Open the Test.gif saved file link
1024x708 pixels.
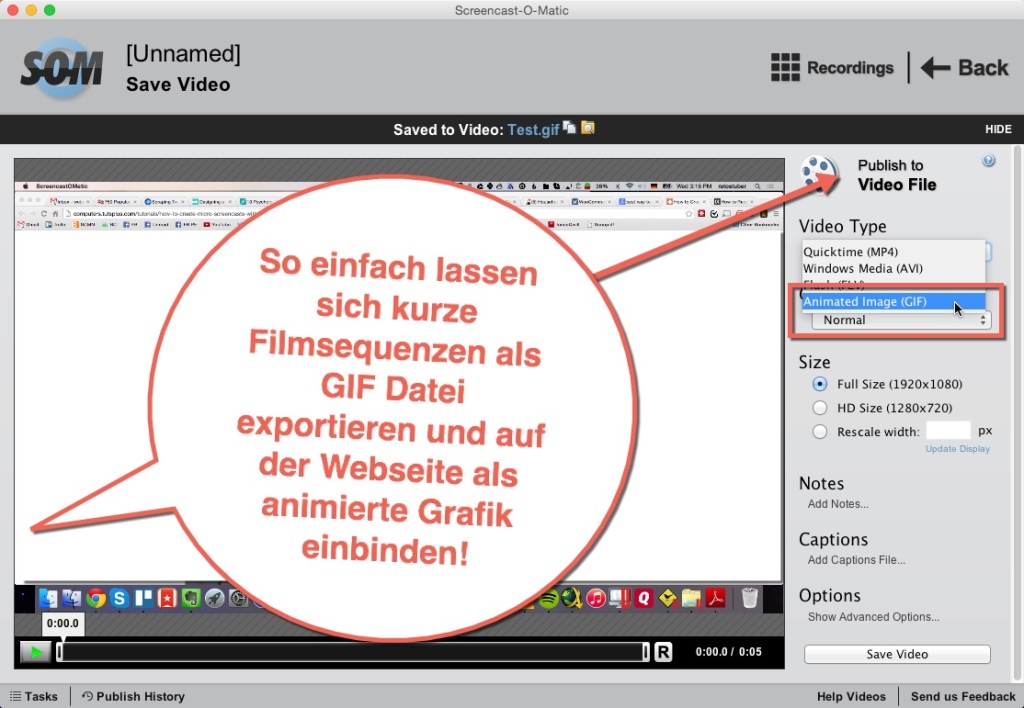tap(533, 130)
